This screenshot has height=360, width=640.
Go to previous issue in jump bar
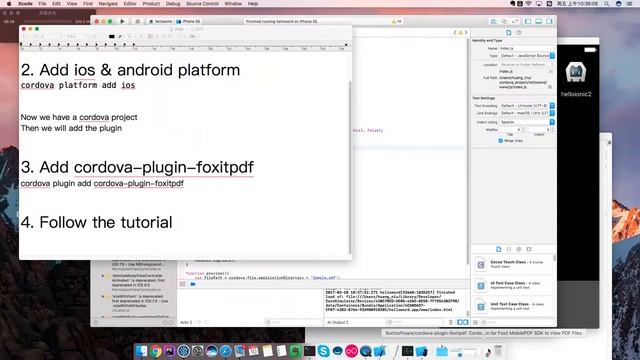pyautogui.click(x=455, y=32)
